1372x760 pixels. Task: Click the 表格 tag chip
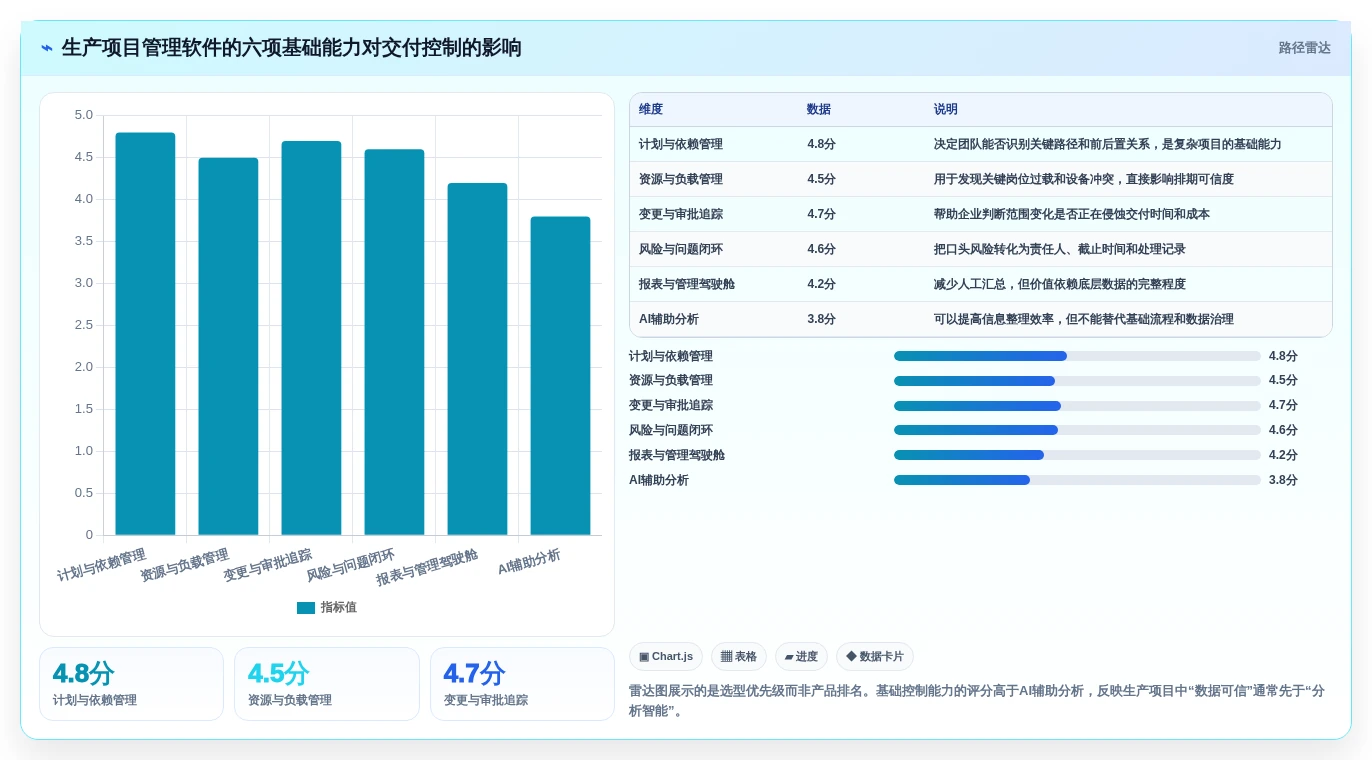click(739, 657)
